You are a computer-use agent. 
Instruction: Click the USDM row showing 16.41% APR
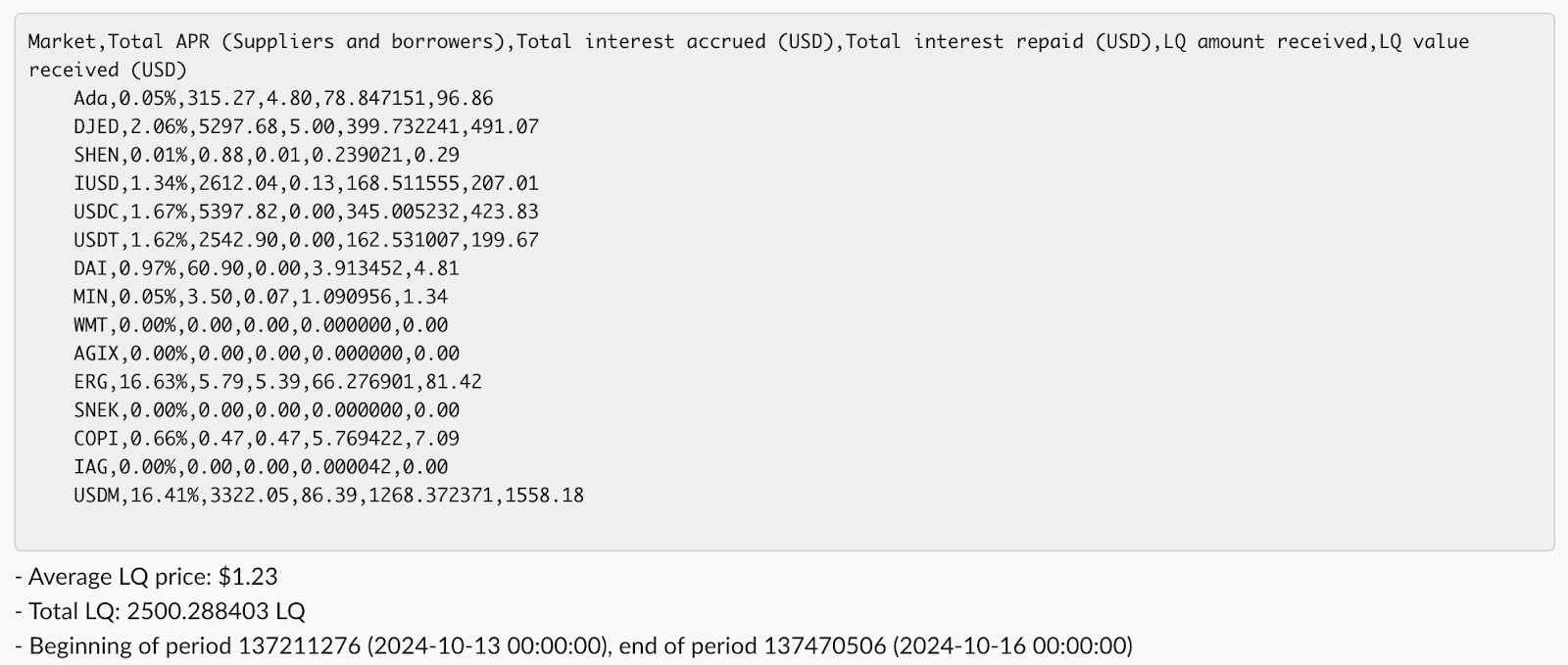pyautogui.click(x=328, y=496)
